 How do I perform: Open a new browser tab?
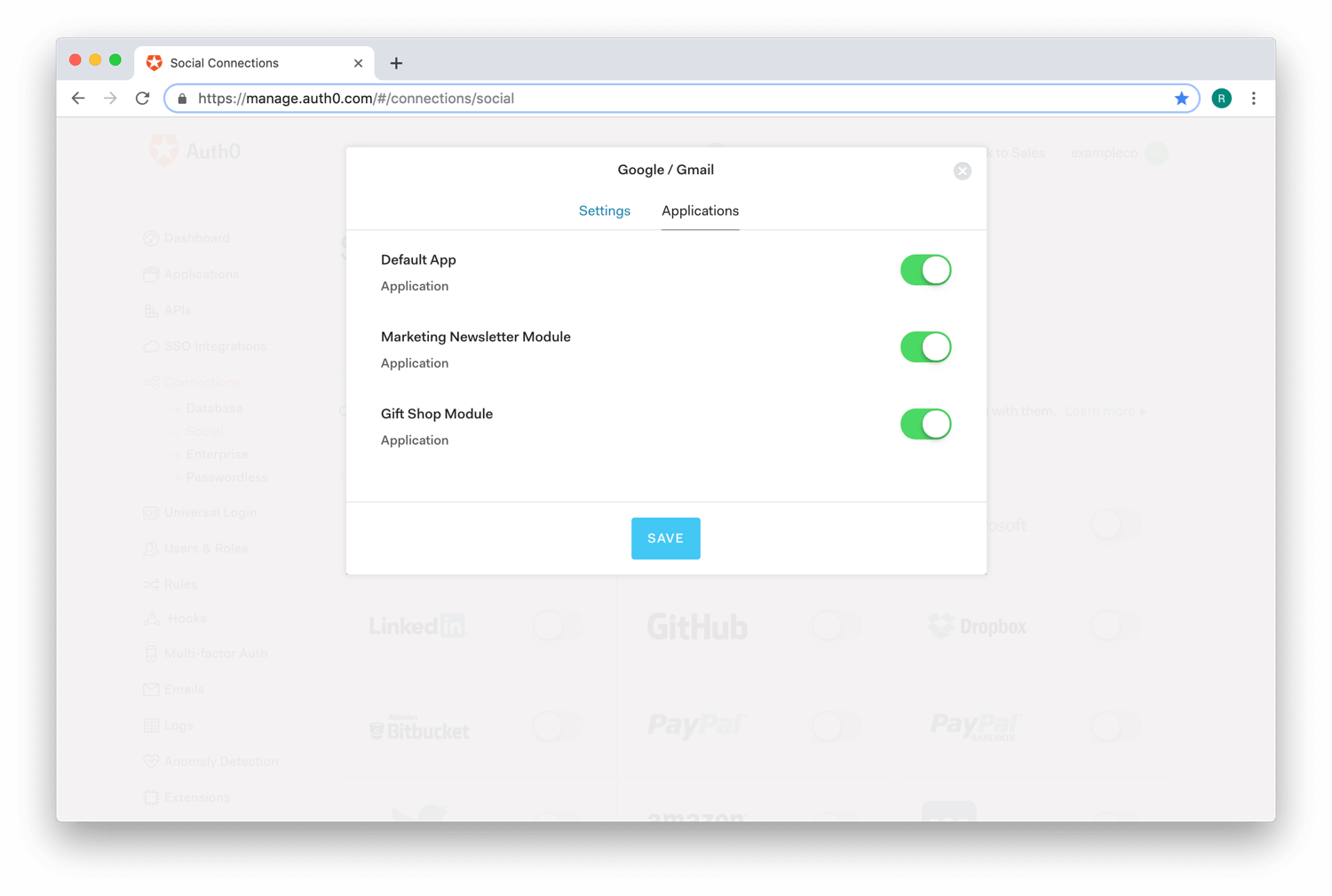396,63
